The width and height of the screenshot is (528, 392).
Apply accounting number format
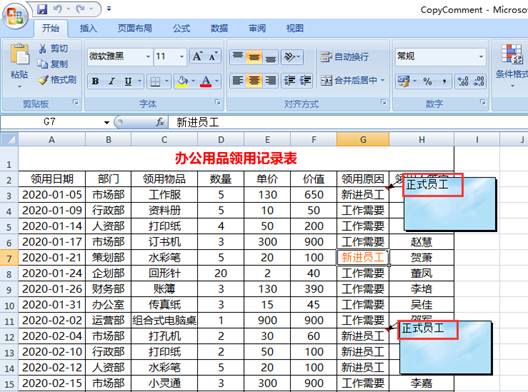click(403, 81)
